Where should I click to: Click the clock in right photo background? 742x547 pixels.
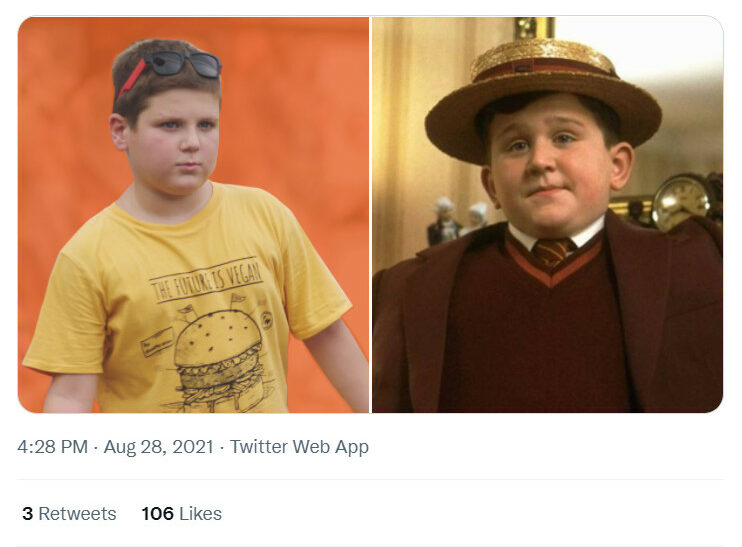pos(681,201)
